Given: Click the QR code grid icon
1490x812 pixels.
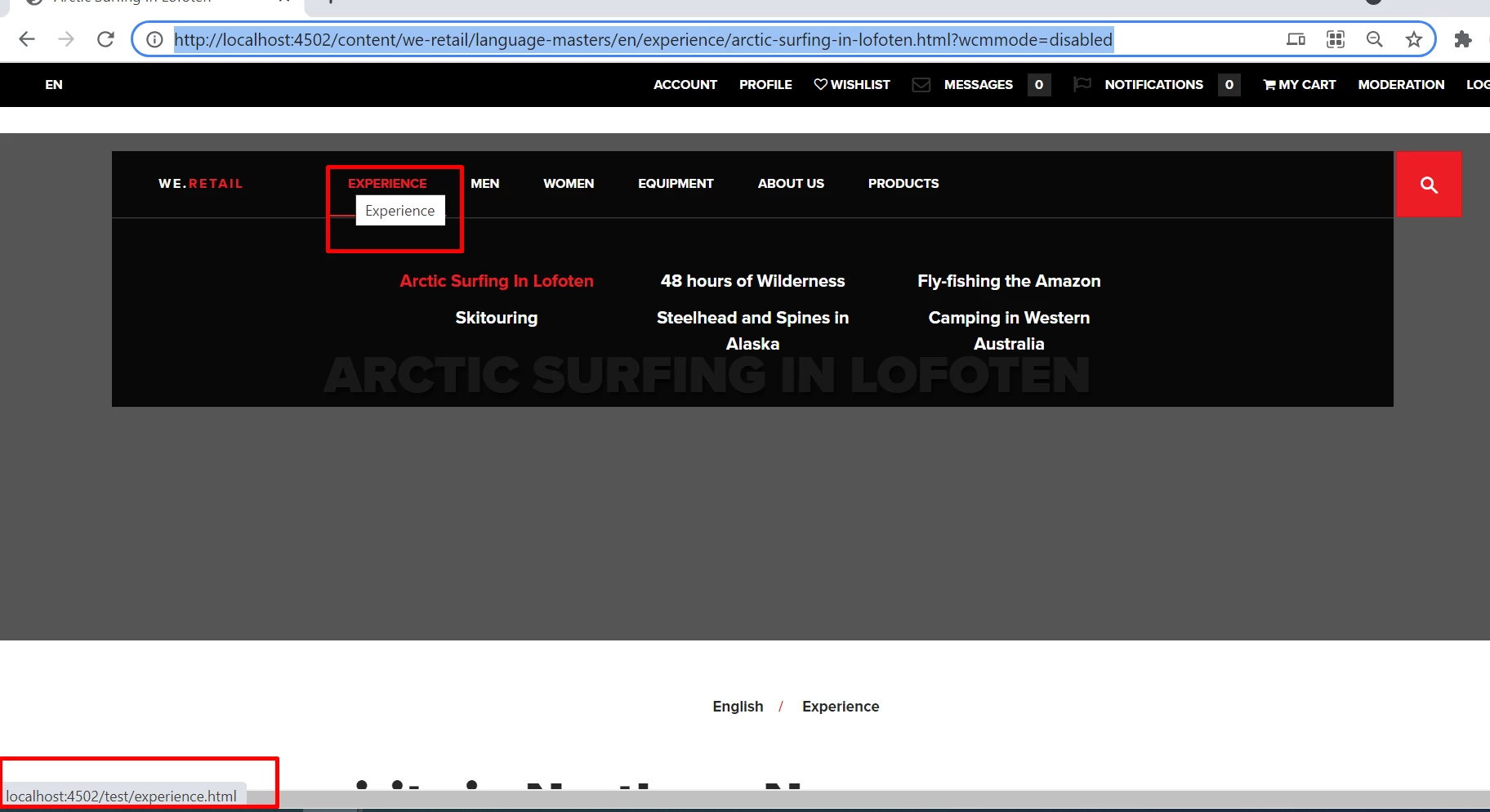Looking at the screenshot, I should coord(1336,39).
